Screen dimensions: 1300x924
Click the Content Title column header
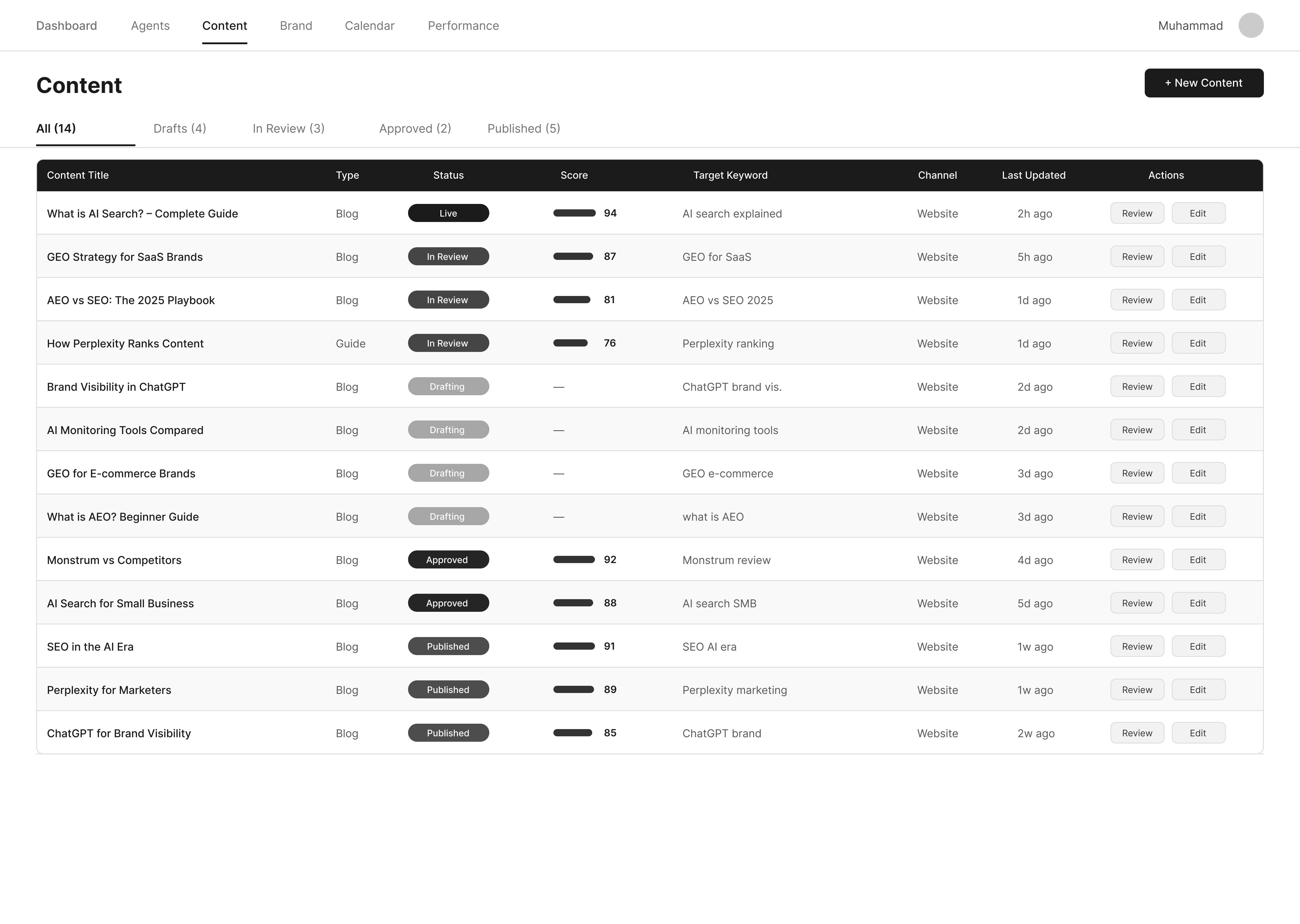78,175
